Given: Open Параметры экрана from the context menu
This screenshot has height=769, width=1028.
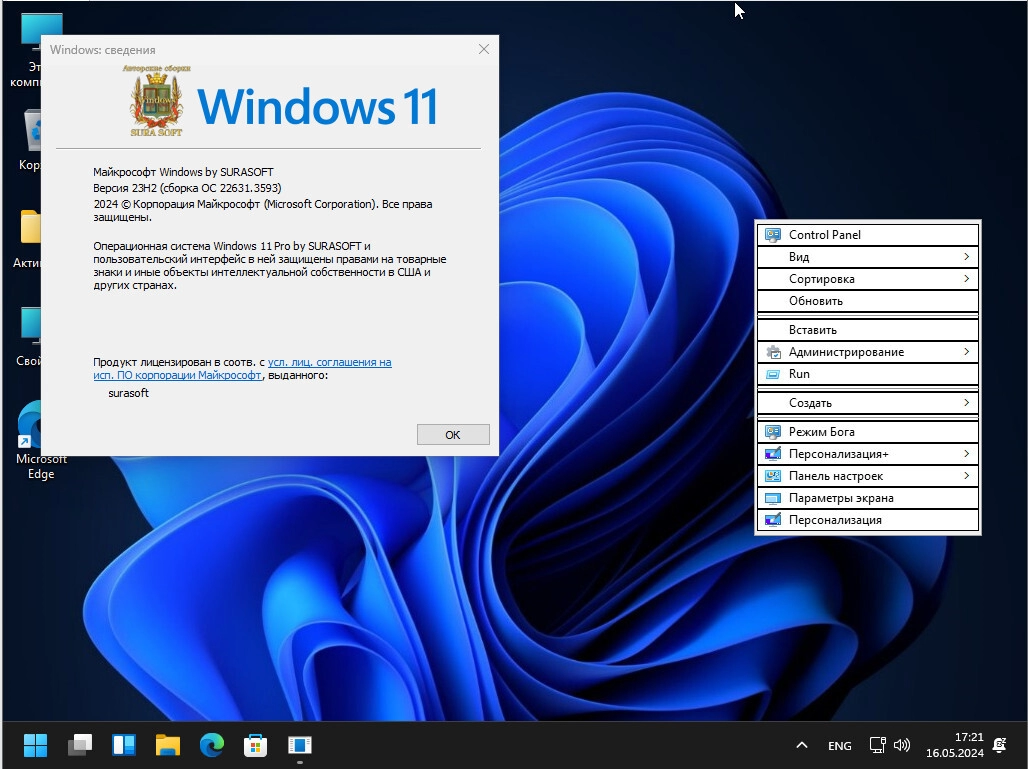Looking at the screenshot, I should [867, 498].
